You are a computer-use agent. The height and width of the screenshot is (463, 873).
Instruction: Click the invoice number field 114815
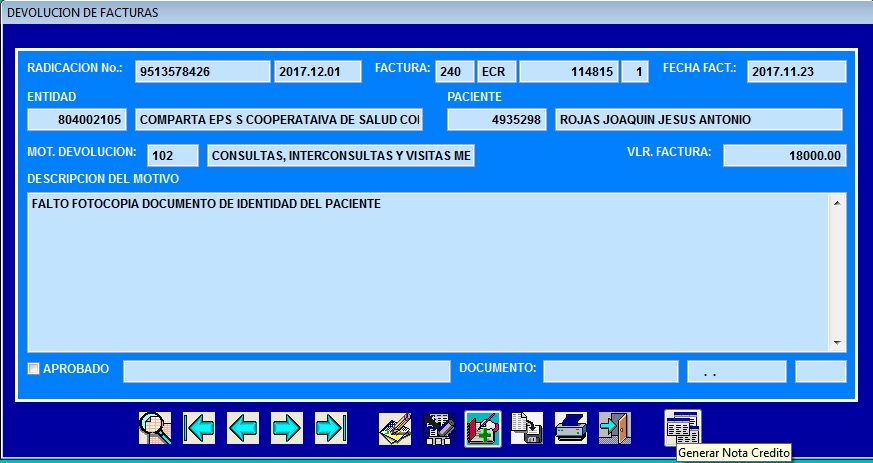(x=569, y=72)
